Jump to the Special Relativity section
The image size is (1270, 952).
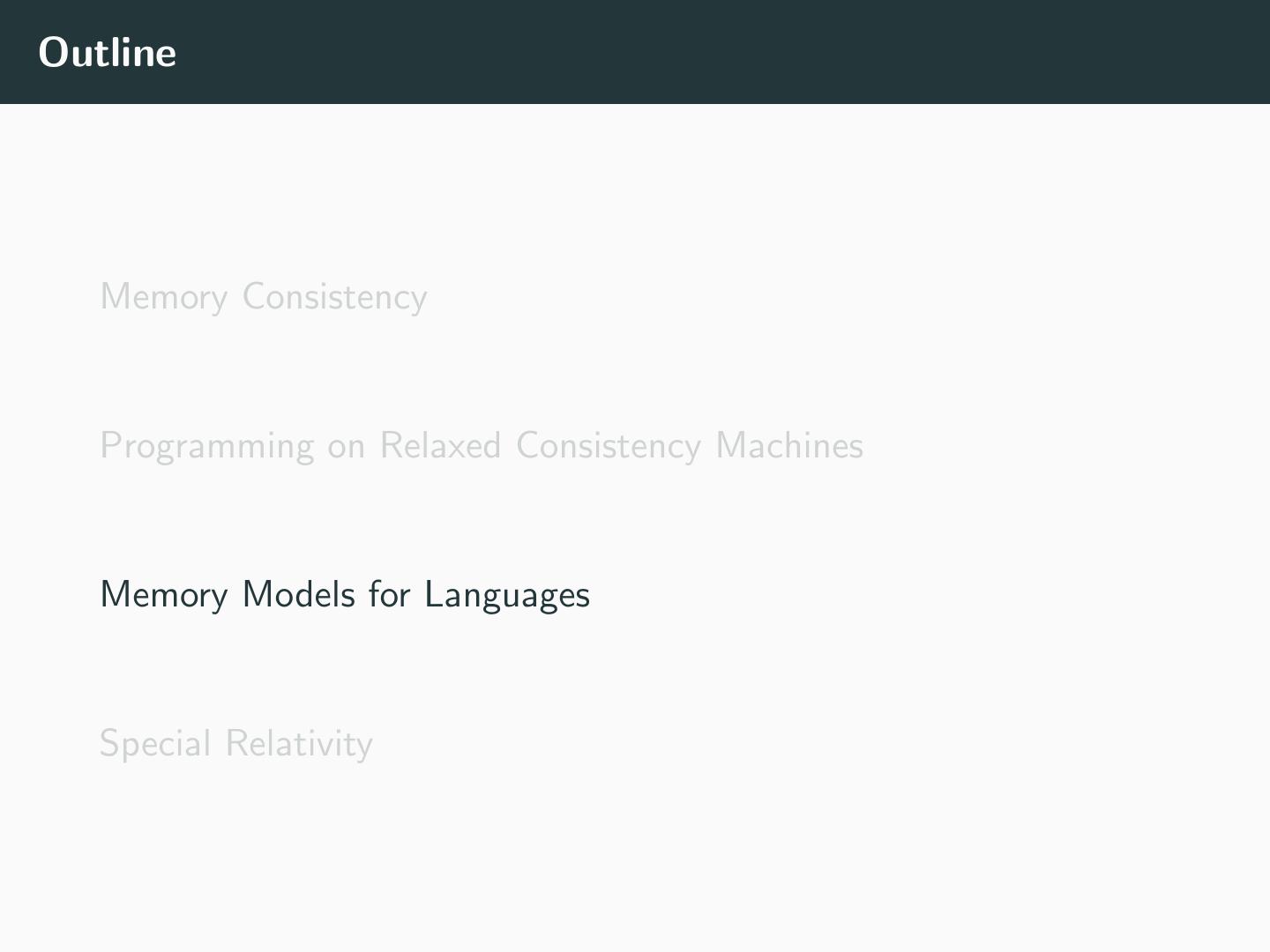tap(235, 744)
